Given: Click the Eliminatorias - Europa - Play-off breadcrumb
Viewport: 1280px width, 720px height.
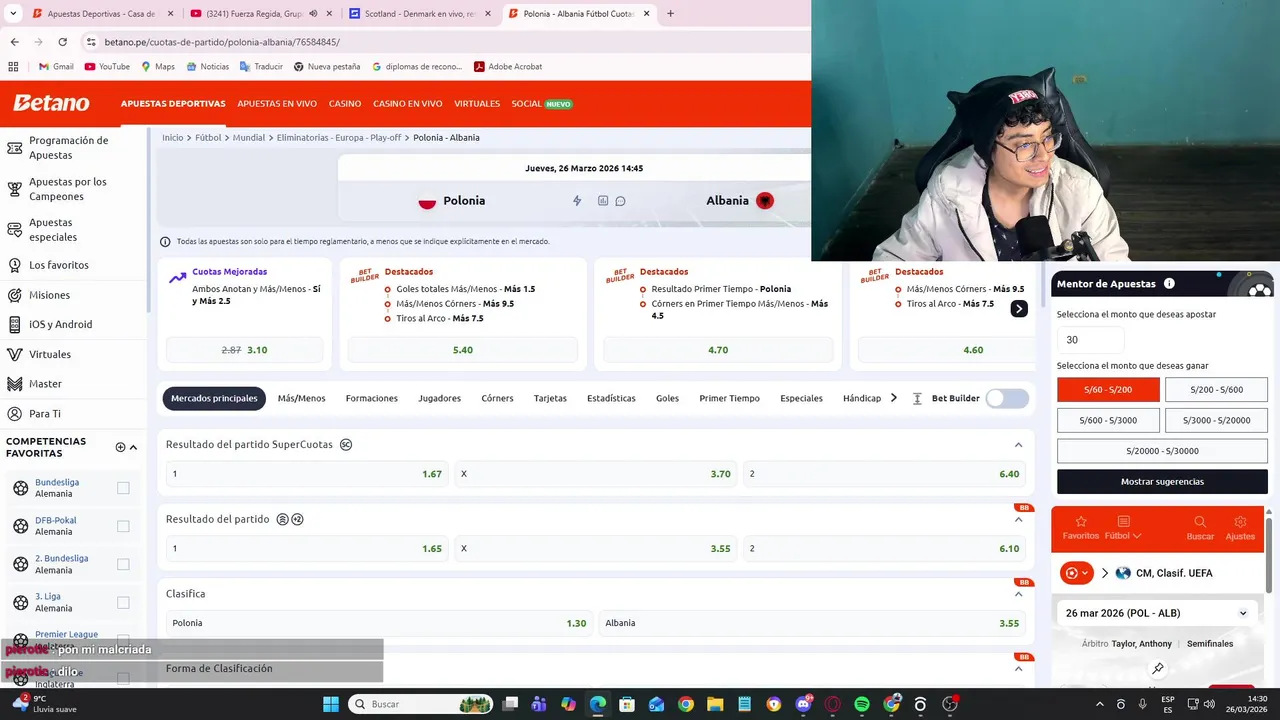Looking at the screenshot, I should point(339,138).
